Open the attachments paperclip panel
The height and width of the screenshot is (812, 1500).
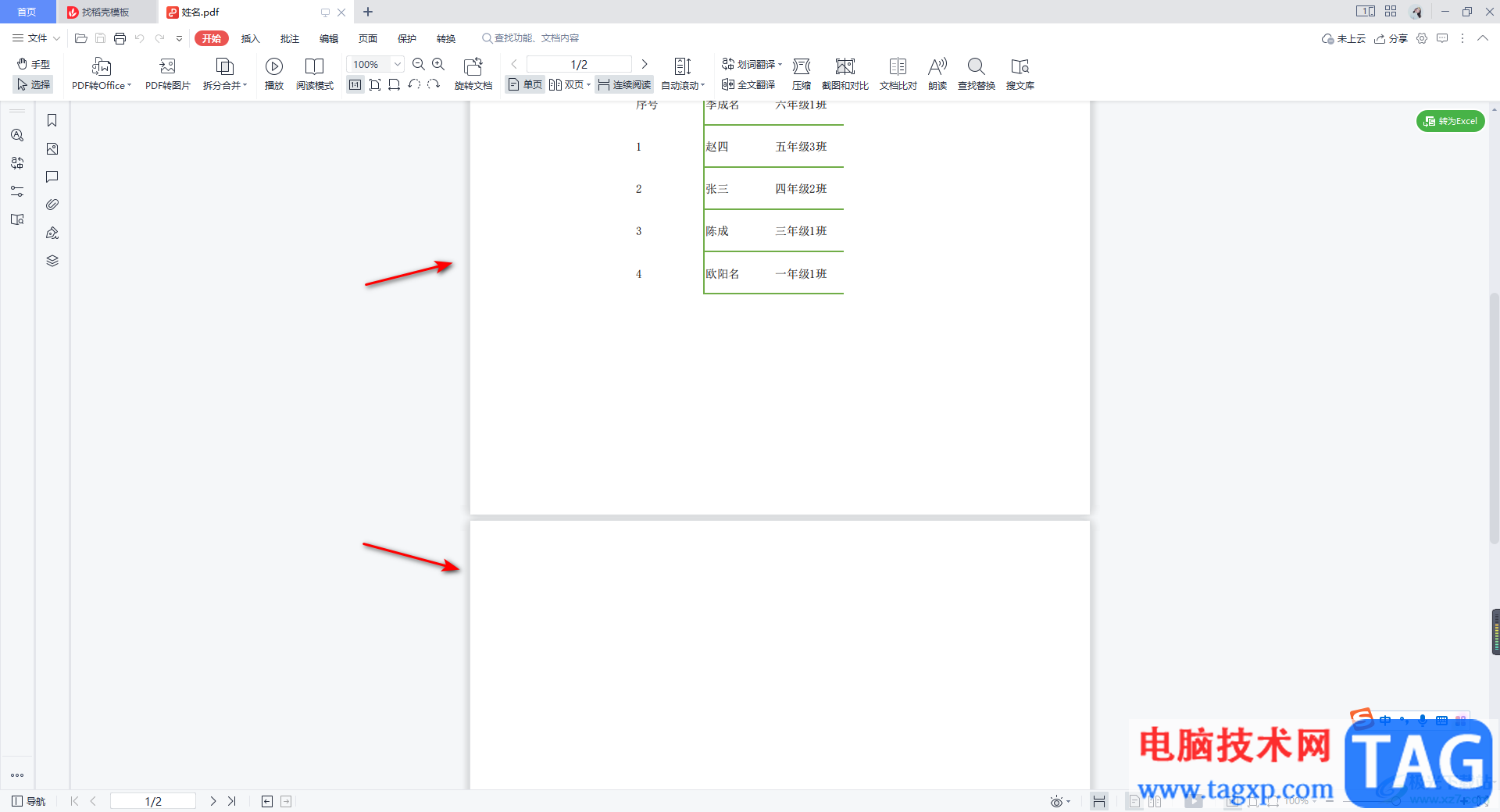click(x=52, y=205)
